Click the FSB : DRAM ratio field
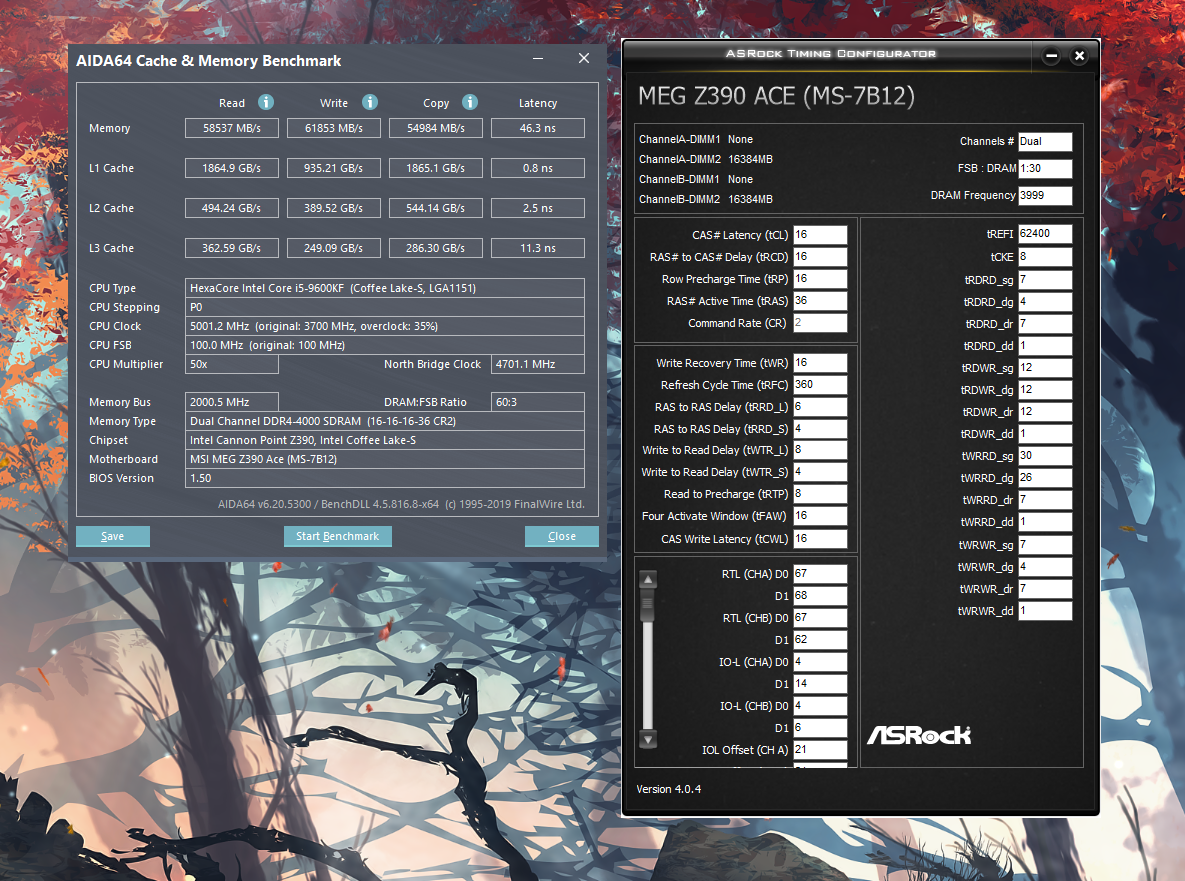This screenshot has height=881, width=1185. pos(1045,168)
